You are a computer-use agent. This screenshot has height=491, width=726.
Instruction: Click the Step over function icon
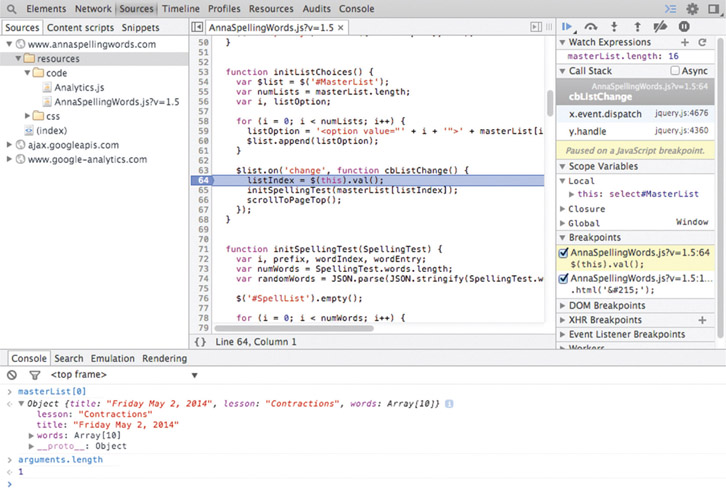(x=591, y=27)
